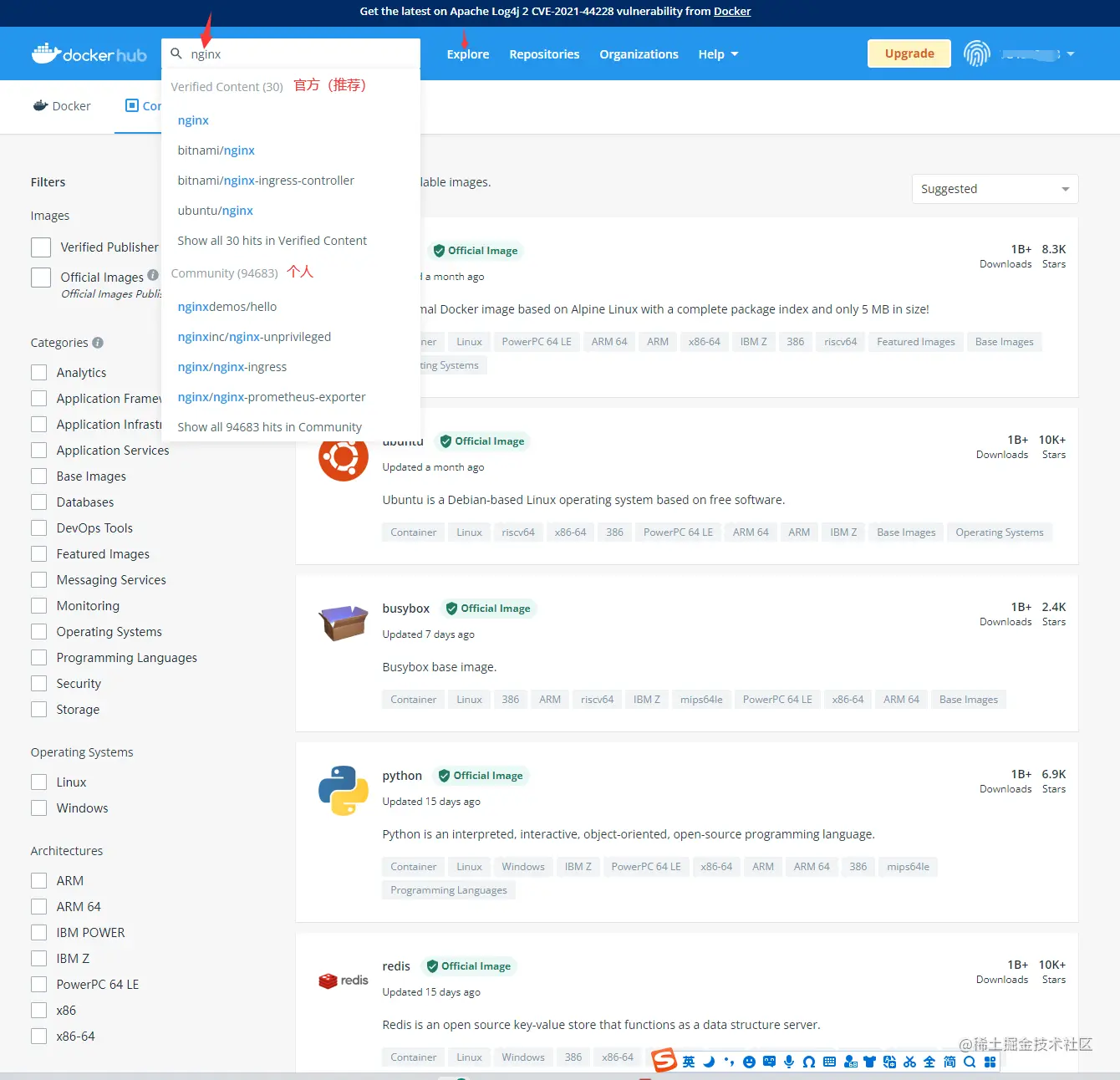Check the Windows operating system checkbox
Viewport: 1120px width, 1080px height.
(38, 807)
